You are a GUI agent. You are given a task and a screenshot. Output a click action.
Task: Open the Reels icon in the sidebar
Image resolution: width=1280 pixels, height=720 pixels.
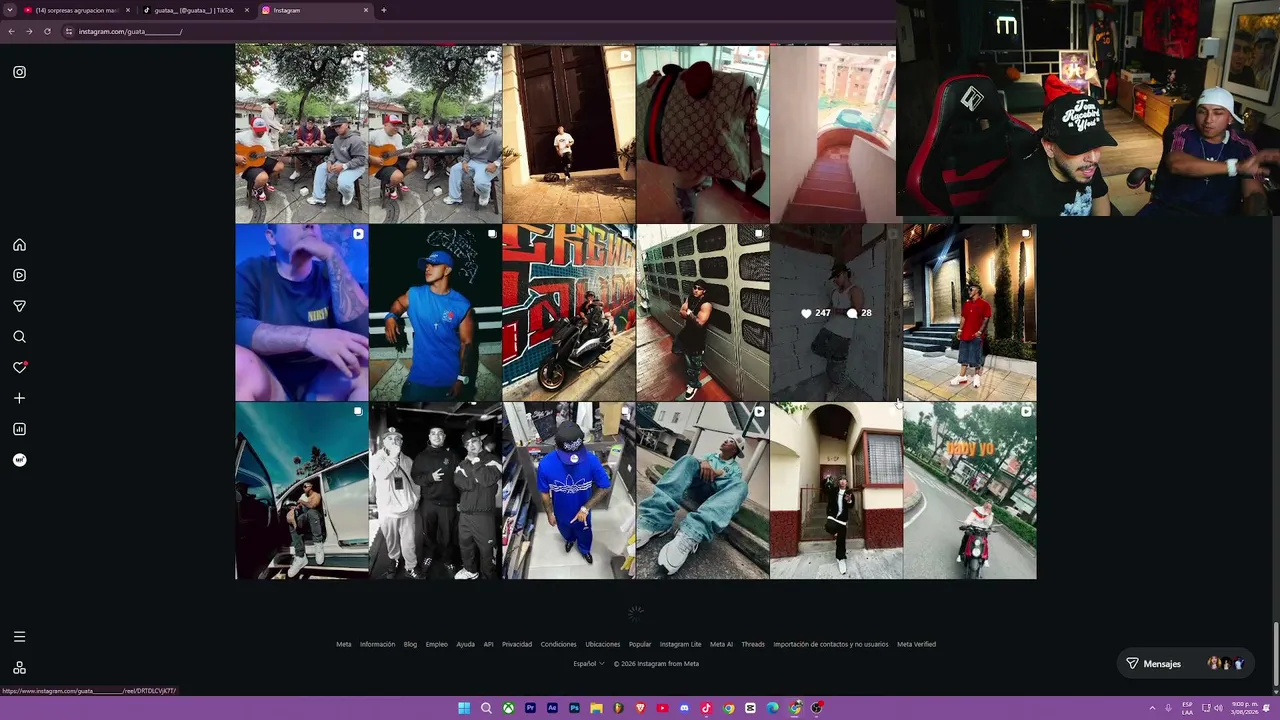click(19, 275)
